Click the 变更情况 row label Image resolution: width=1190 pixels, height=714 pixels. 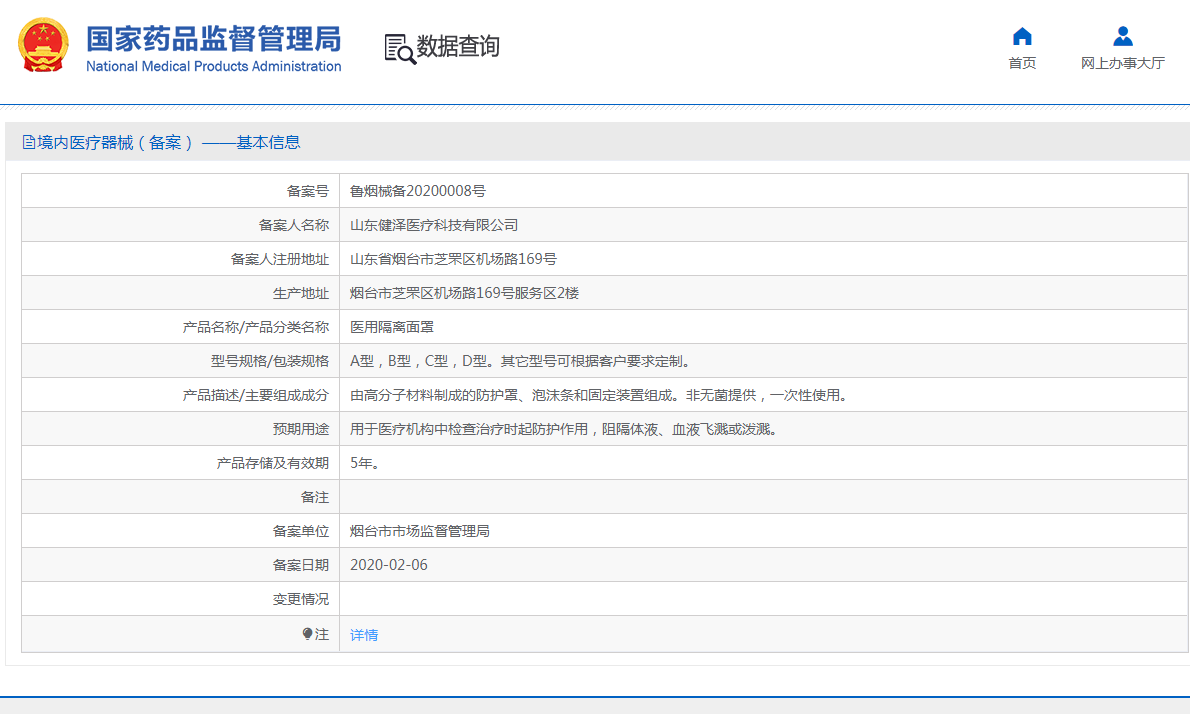point(301,599)
